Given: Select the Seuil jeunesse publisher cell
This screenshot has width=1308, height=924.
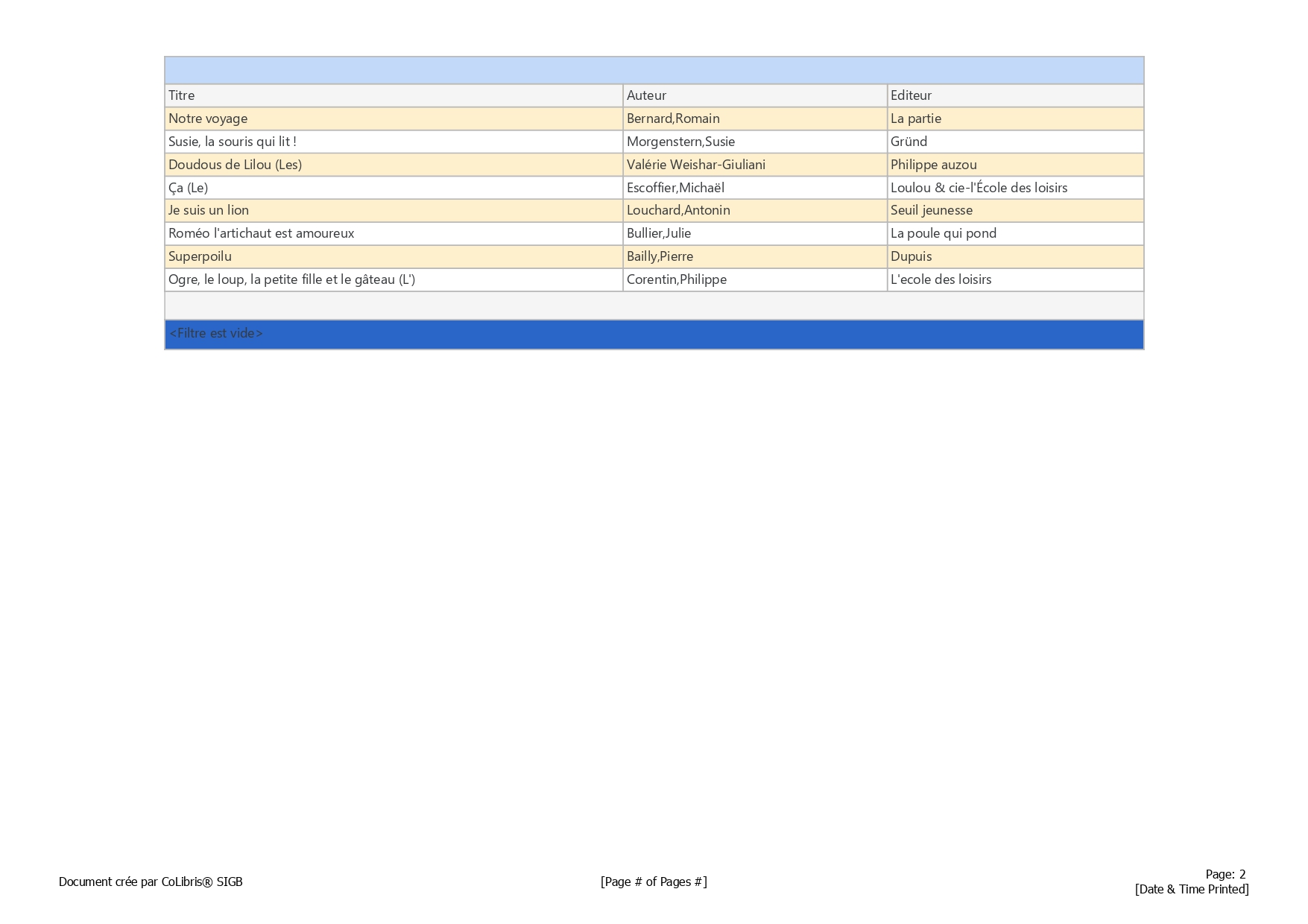Looking at the screenshot, I should (x=1015, y=210).
